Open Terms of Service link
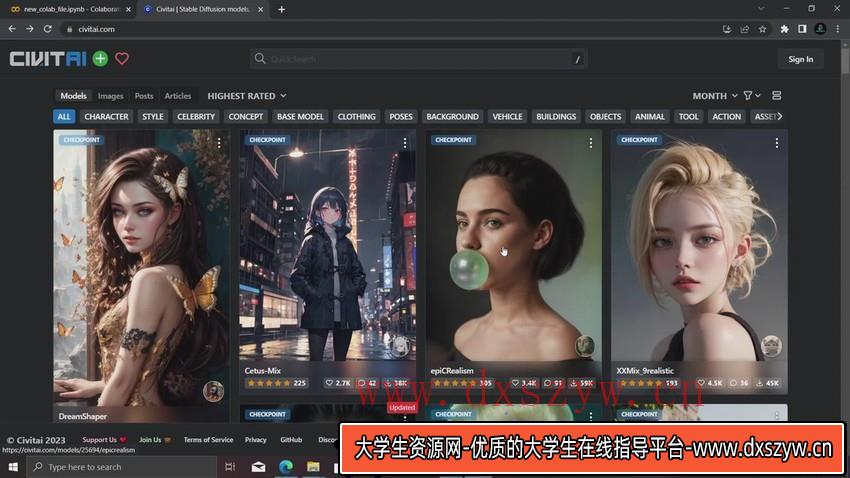 click(x=208, y=440)
